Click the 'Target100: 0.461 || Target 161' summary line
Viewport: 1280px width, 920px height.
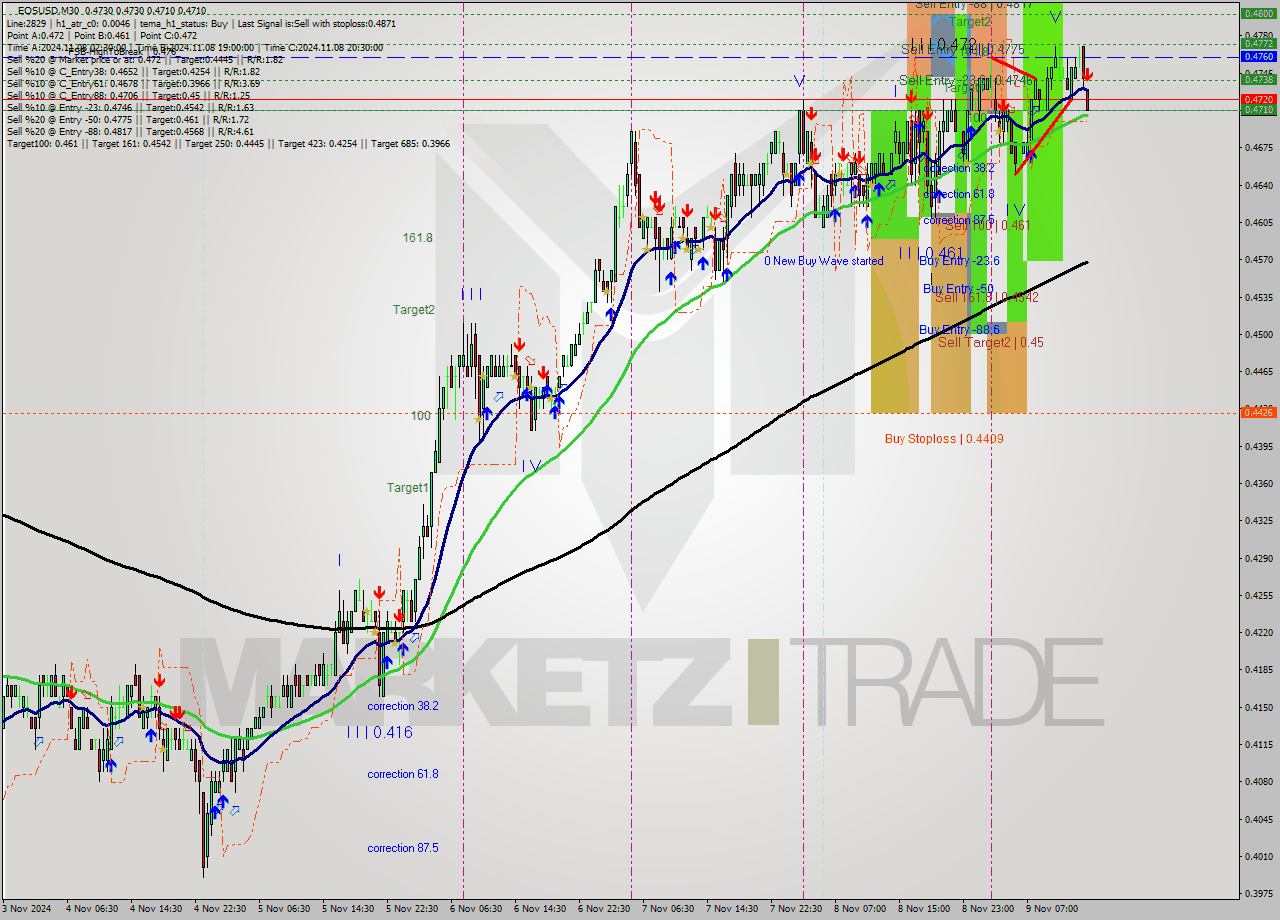[228, 144]
